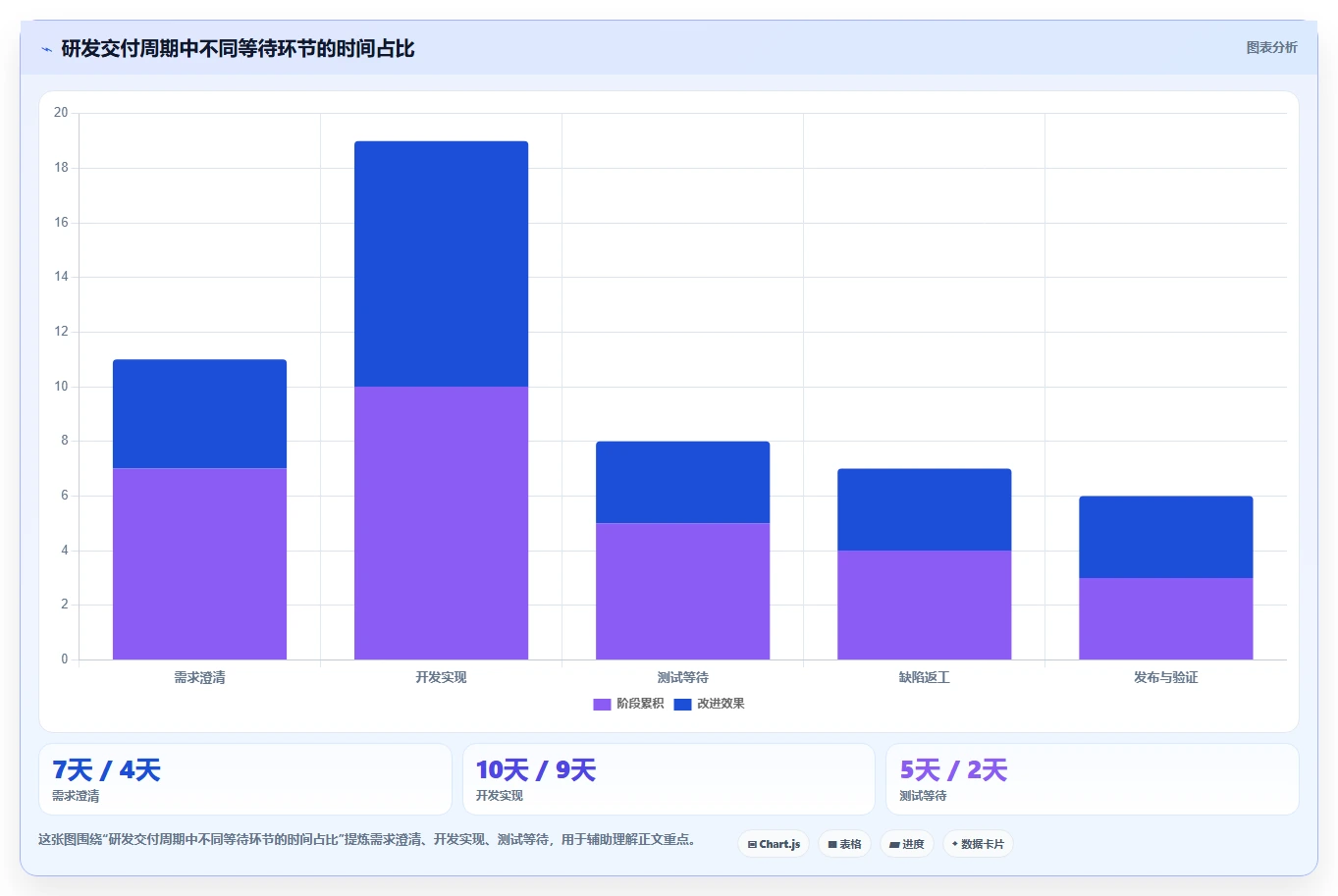
Task: Click the y-axis value 20
Action: [61, 113]
